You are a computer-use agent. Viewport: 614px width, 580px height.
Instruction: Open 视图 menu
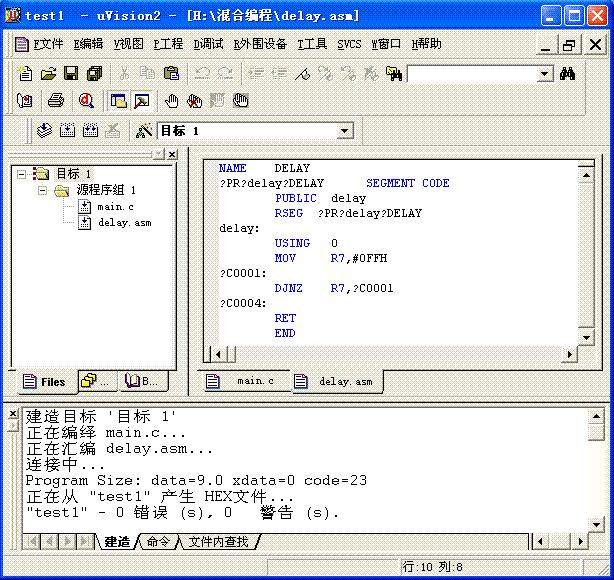128,44
